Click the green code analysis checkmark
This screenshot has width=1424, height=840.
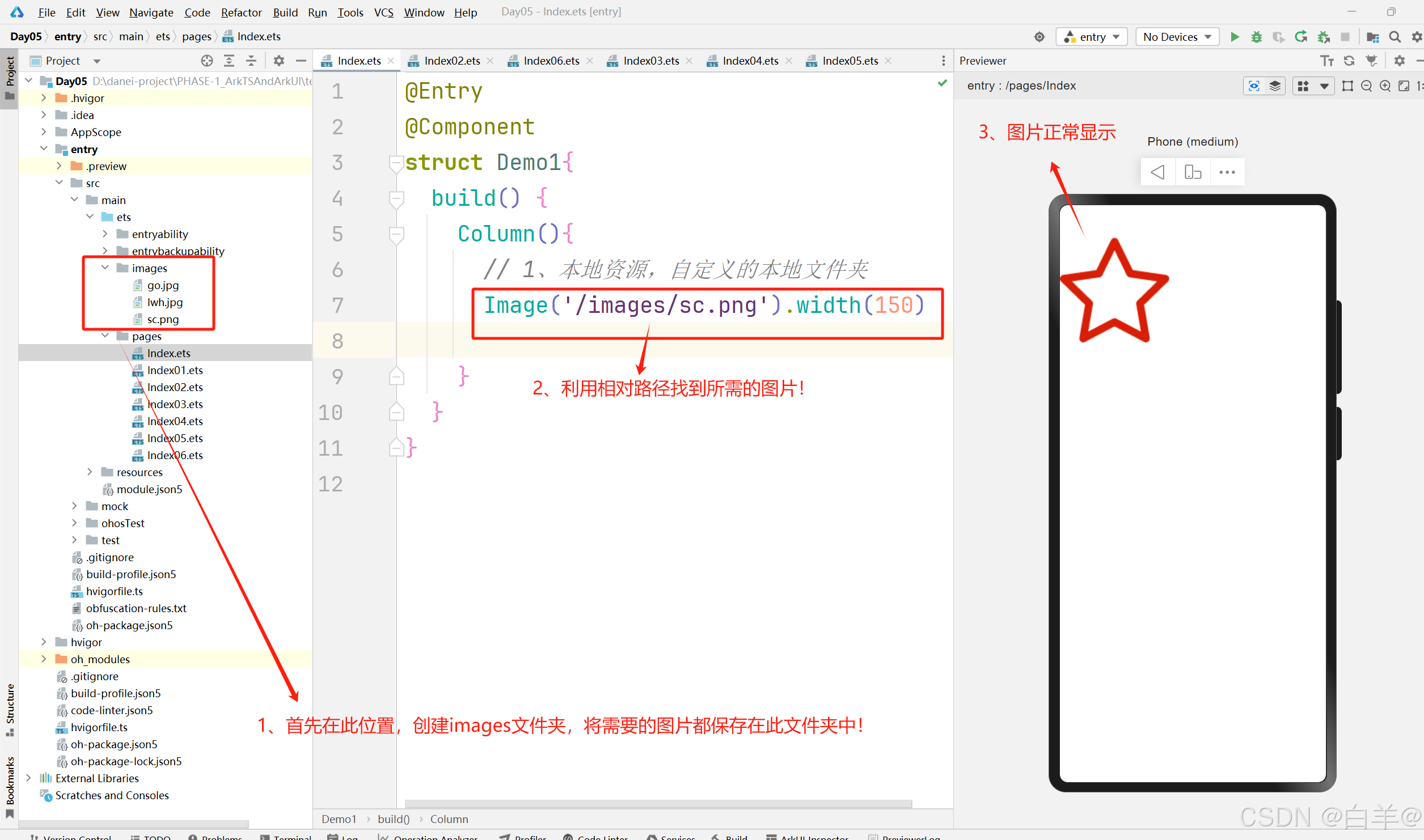click(943, 83)
